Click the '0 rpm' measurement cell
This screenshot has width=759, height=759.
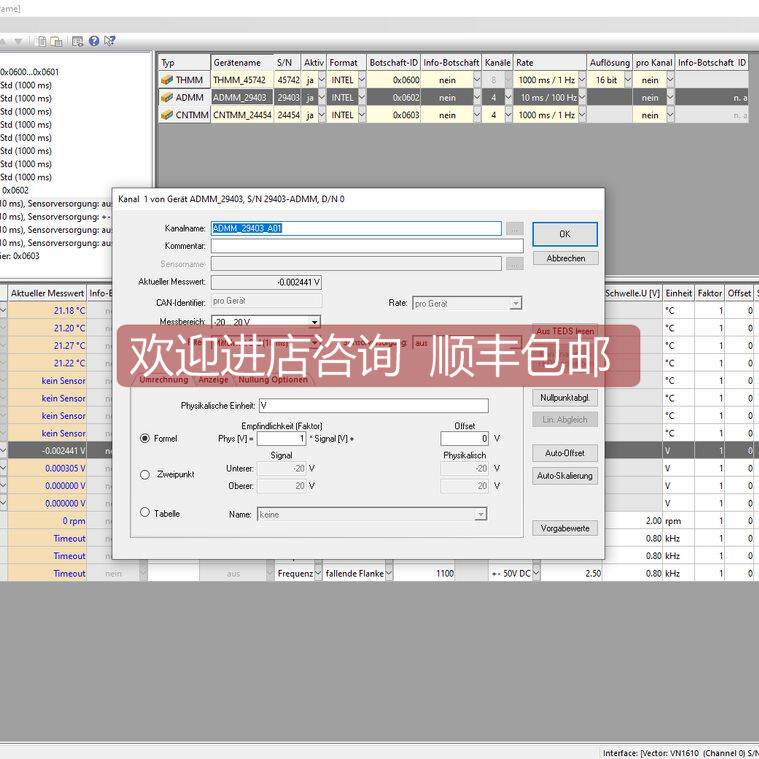47,521
